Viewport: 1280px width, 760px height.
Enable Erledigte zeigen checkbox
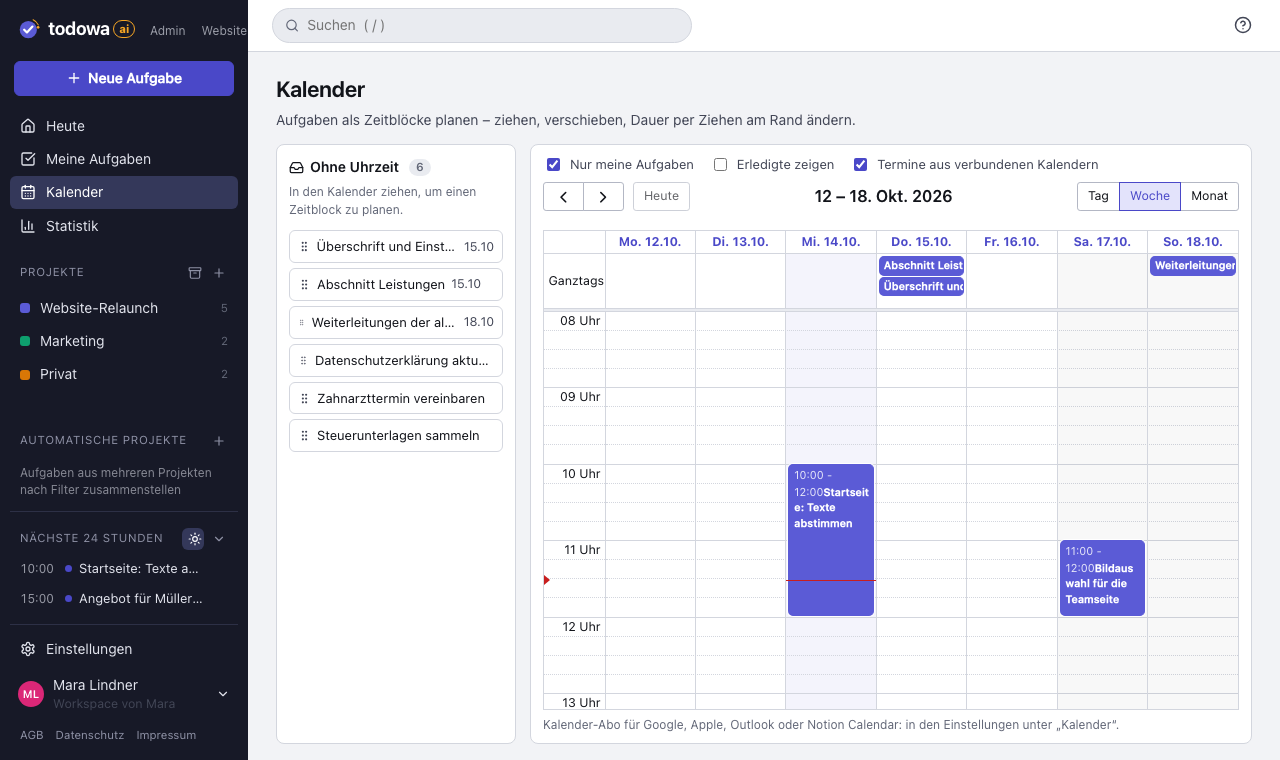pos(720,164)
